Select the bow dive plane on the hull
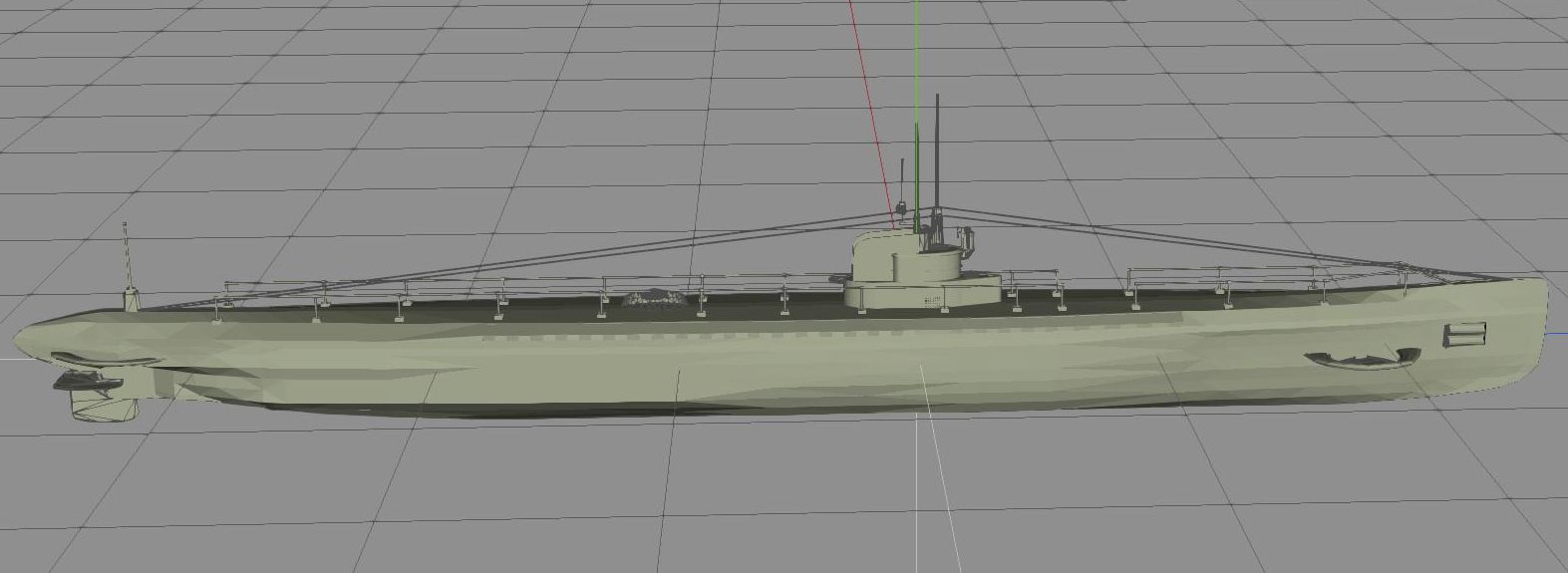 (x=1361, y=358)
